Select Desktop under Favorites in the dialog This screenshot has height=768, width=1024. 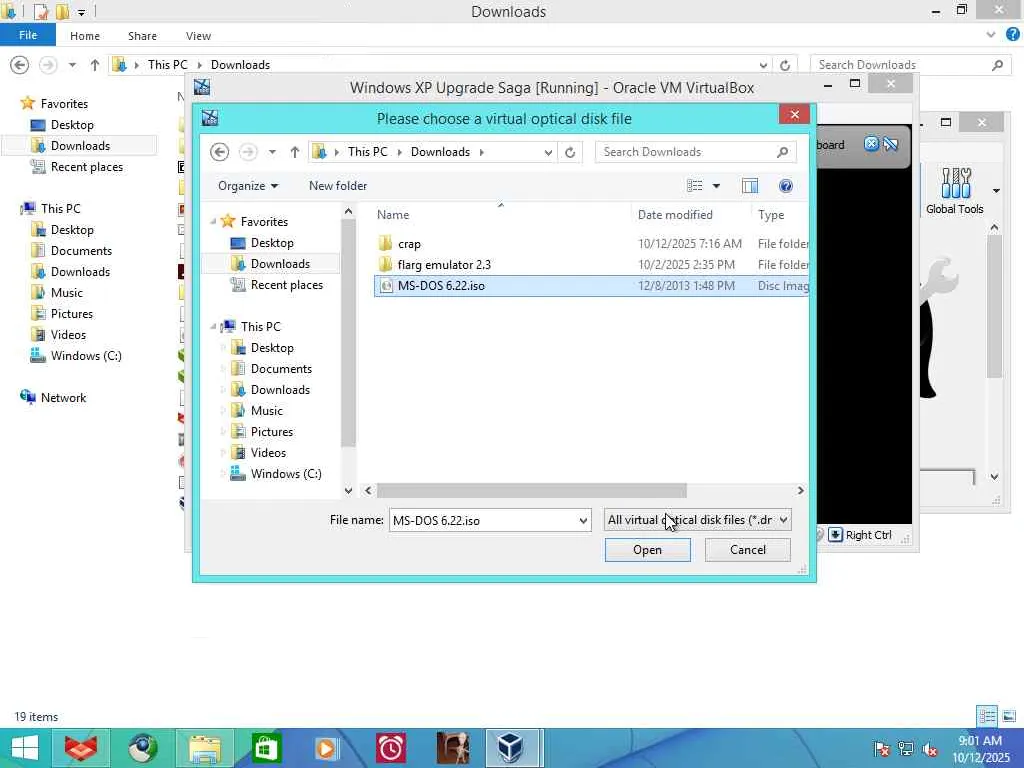[x=272, y=243]
